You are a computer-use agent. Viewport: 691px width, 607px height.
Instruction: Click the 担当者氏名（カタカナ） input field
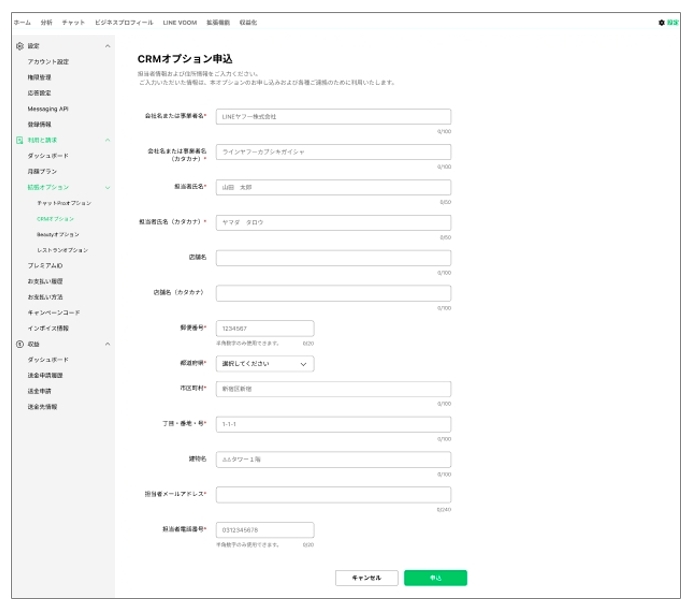334,223
